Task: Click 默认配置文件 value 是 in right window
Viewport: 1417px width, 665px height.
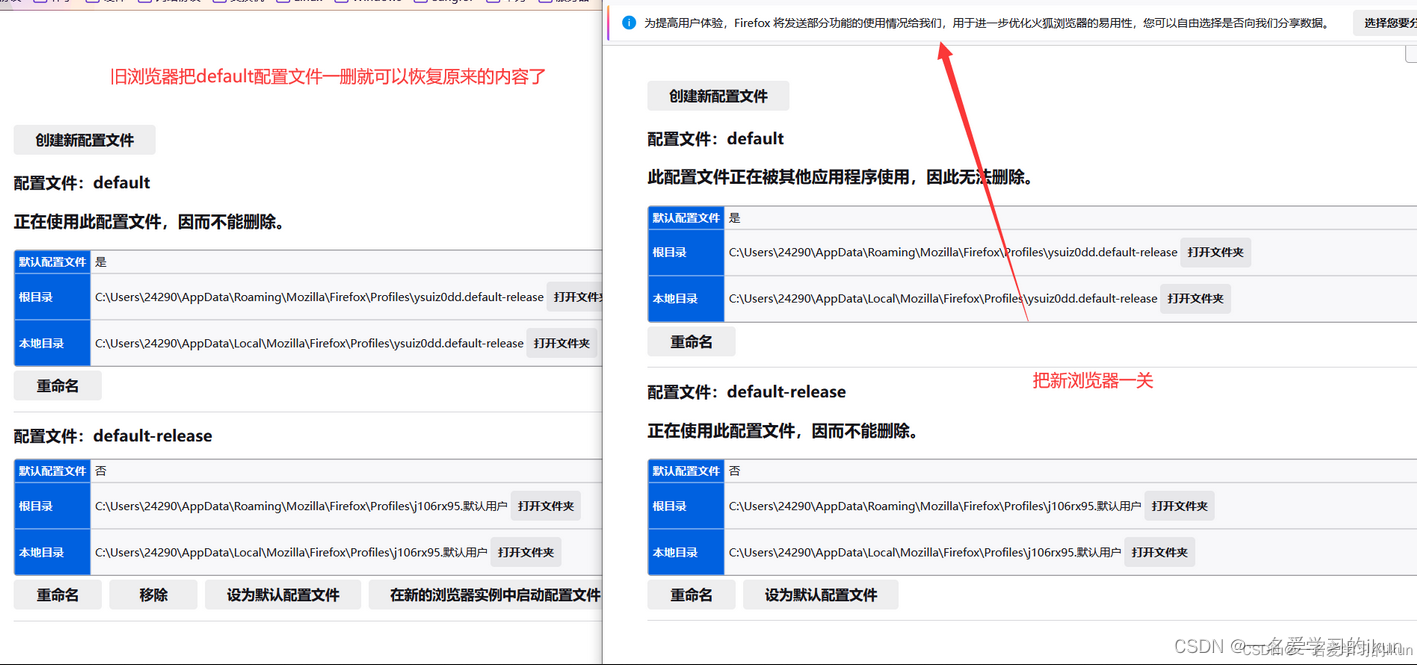Action: pos(735,218)
